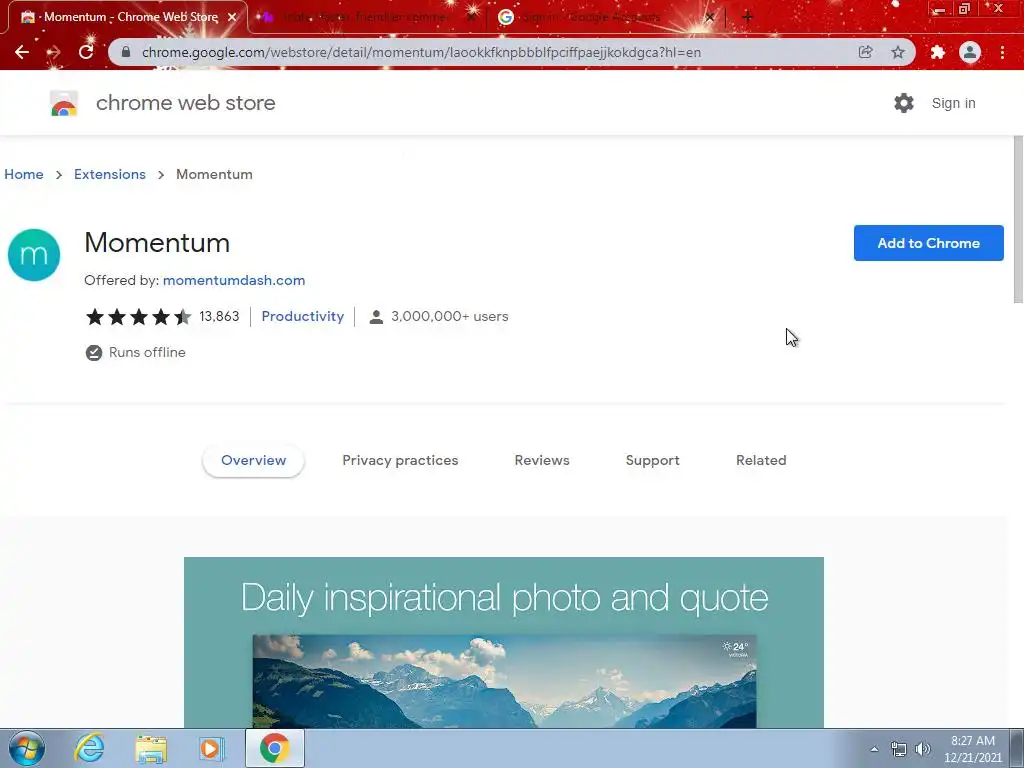Open Windows Explorer folder in taskbar
Image resolution: width=1024 pixels, height=768 pixels.
point(151,748)
